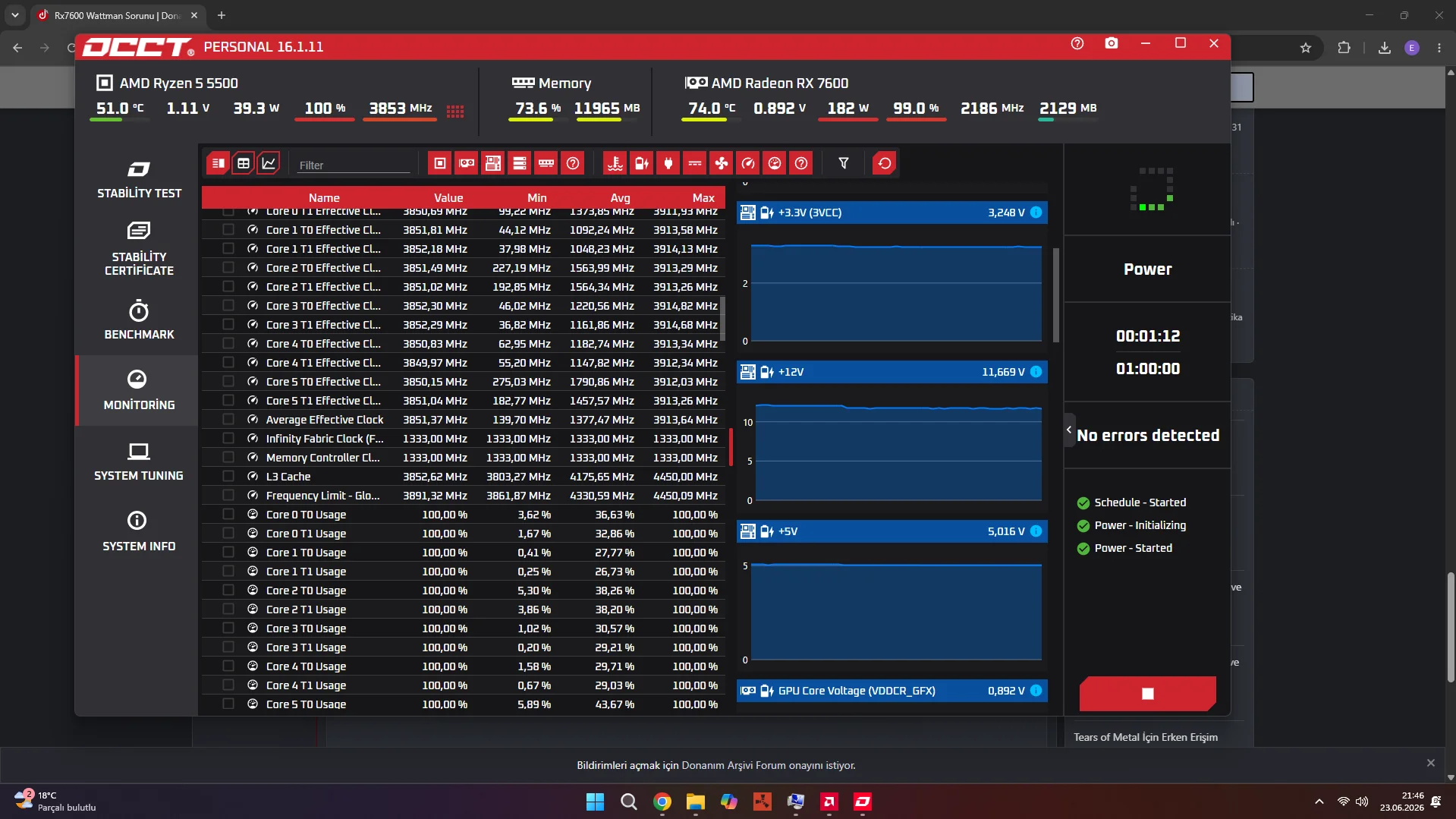Sort sensors by Min column
The width and height of the screenshot is (1456, 819).
coord(537,197)
